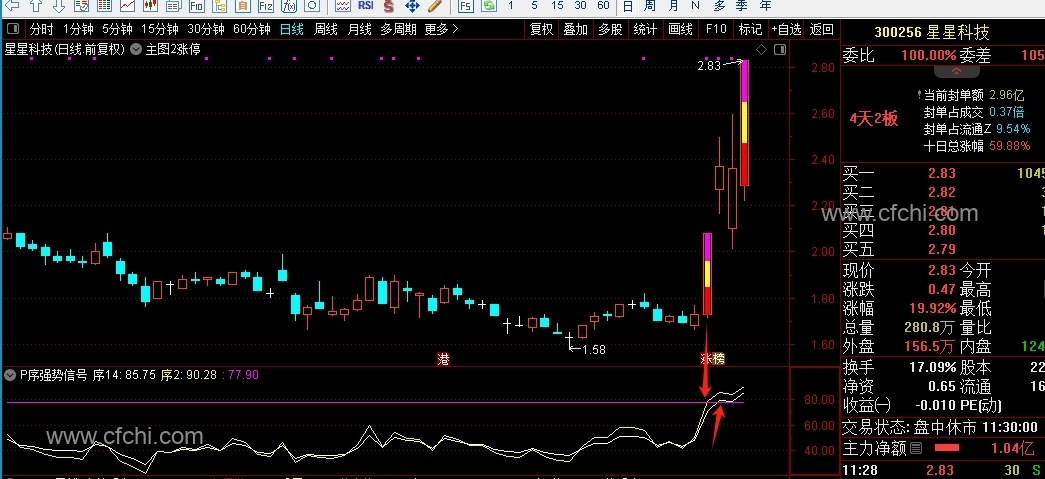Open the news list toolbar icon
The width and height of the screenshot is (1045, 479).
click(x=173, y=6)
